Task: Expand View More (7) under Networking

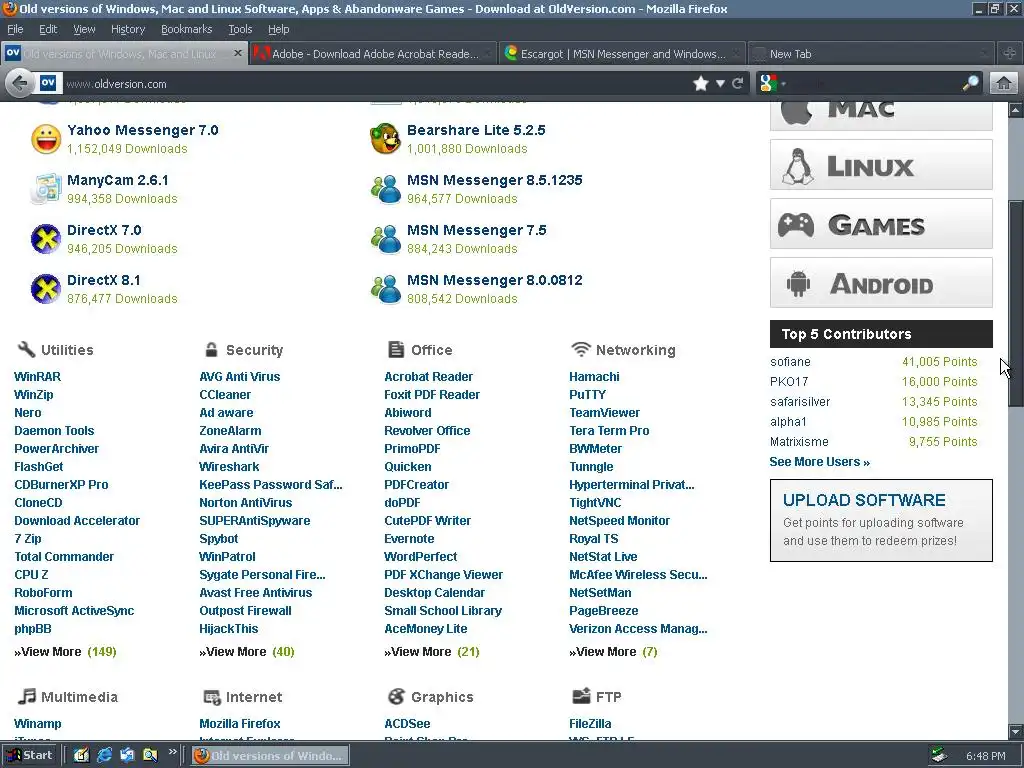Action: pos(613,652)
